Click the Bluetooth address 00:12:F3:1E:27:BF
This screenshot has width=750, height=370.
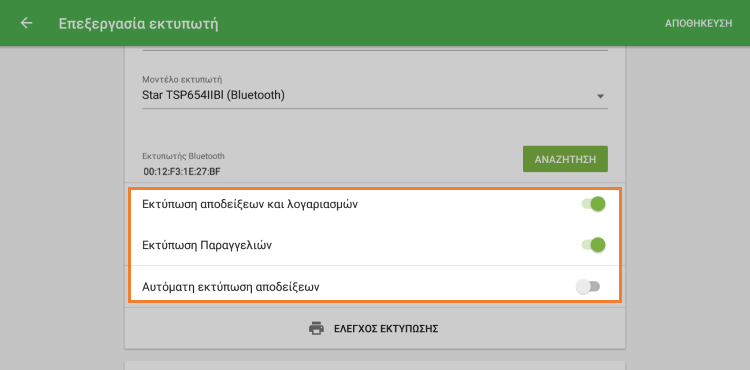pyautogui.click(x=182, y=171)
